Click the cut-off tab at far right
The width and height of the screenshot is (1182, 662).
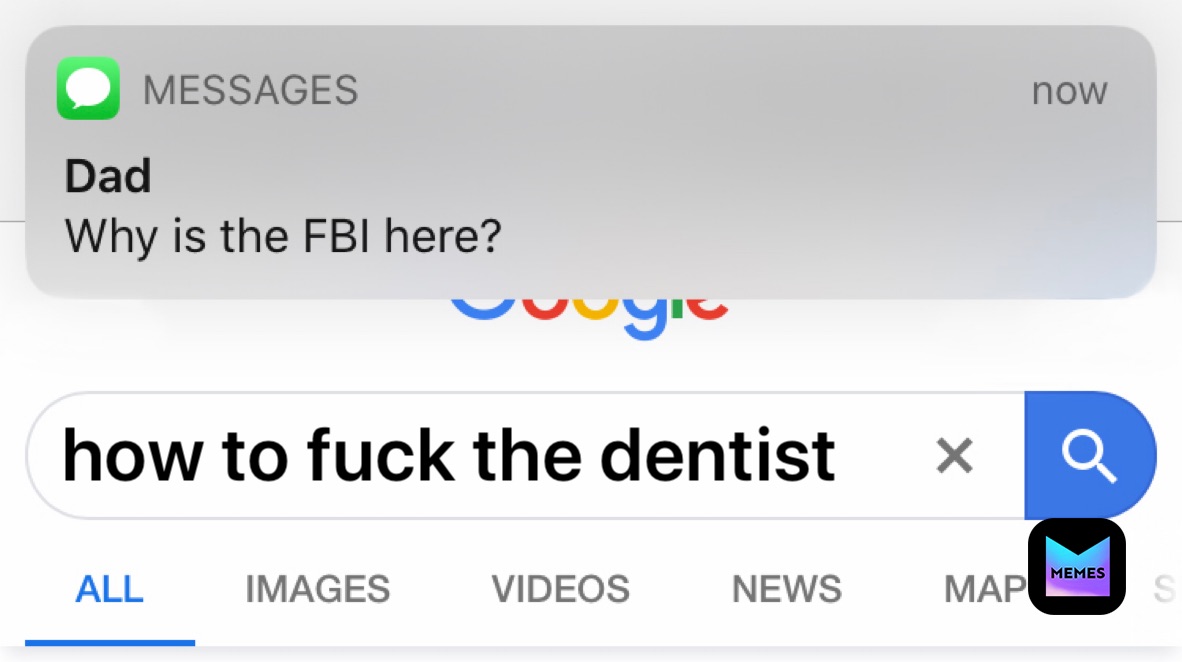pyautogui.click(x=1163, y=590)
